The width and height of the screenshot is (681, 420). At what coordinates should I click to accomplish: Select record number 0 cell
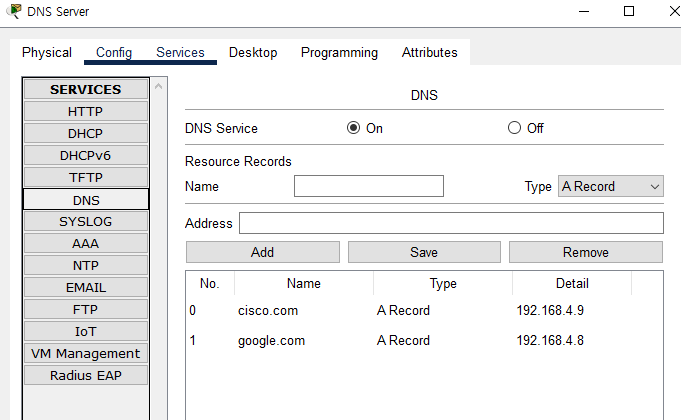pos(192,311)
